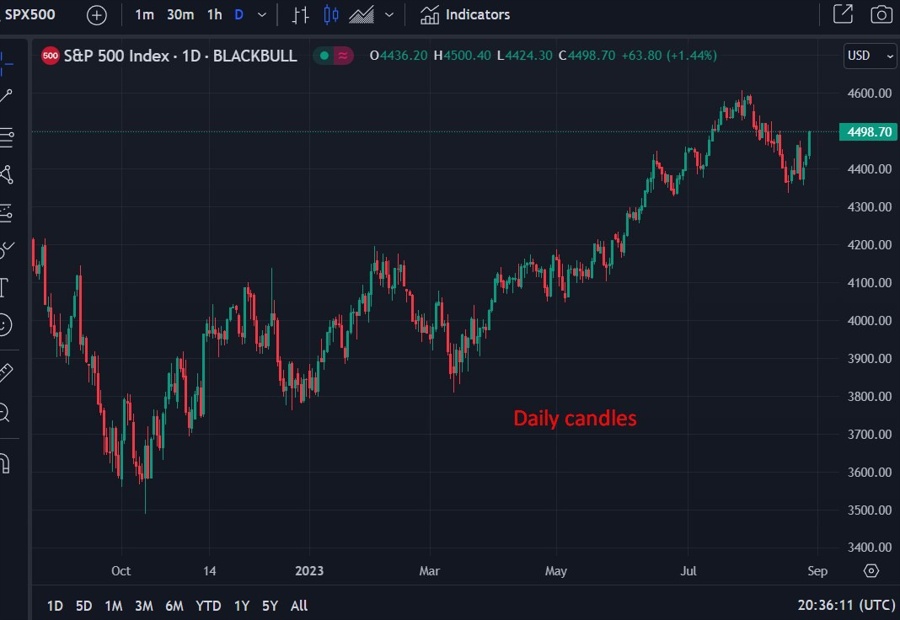Click the pop-out share chart icon
This screenshot has width=900, height=620.
click(x=843, y=14)
